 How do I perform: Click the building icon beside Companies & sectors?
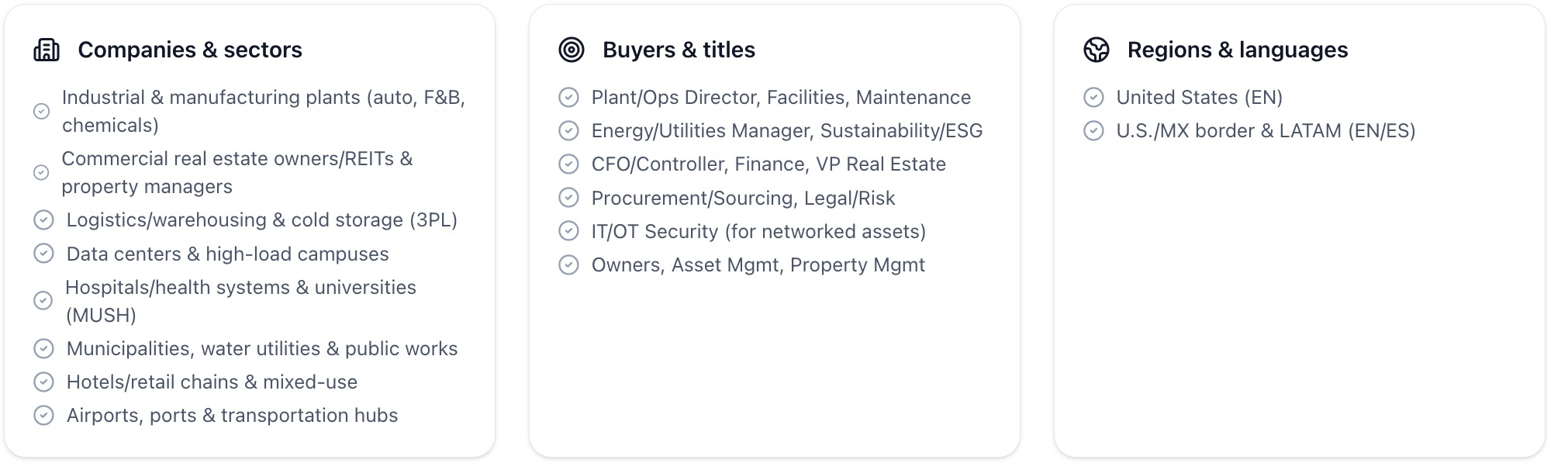[x=47, y=50]
